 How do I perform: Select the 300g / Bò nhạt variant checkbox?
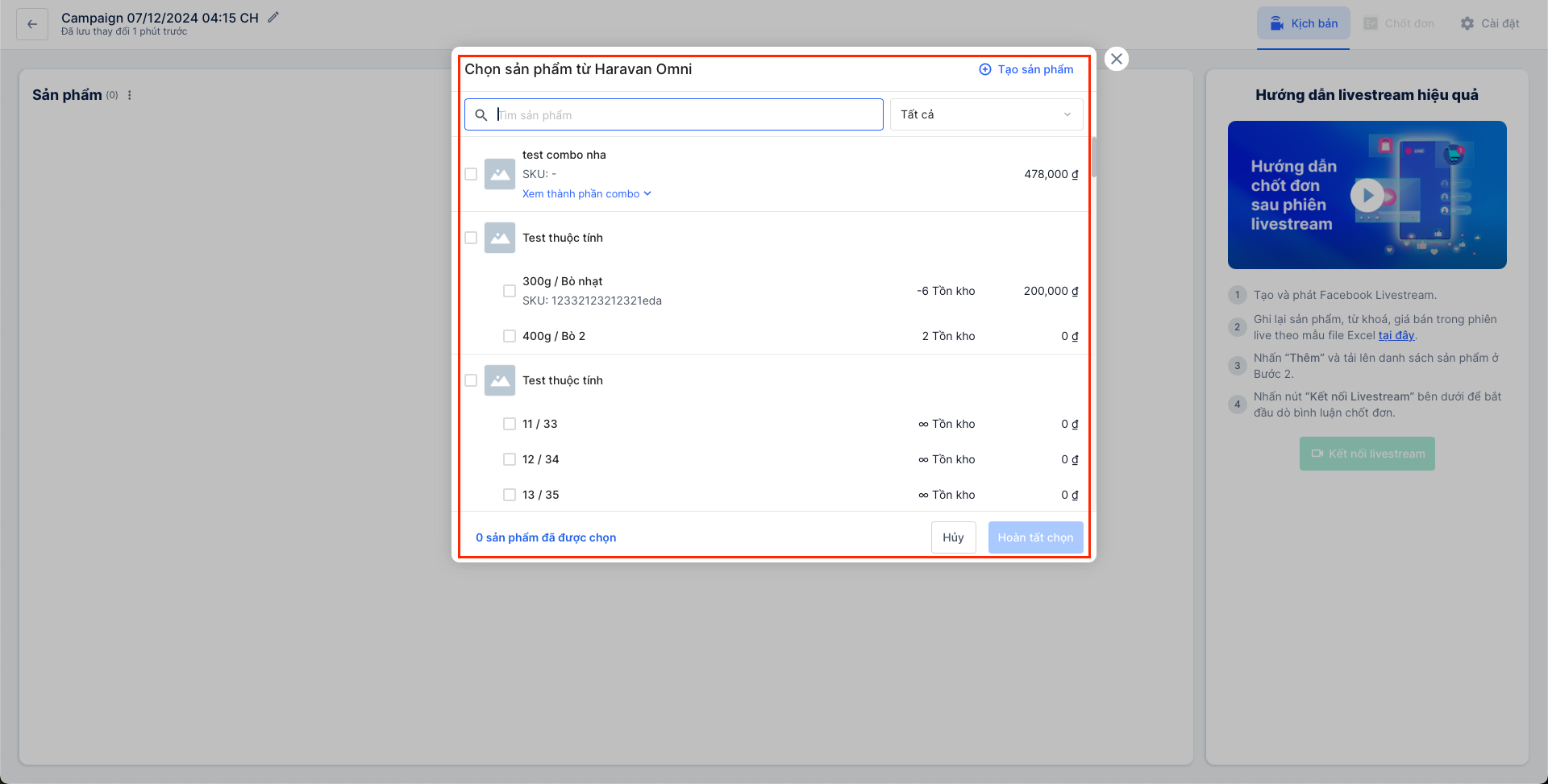(510, 291)
